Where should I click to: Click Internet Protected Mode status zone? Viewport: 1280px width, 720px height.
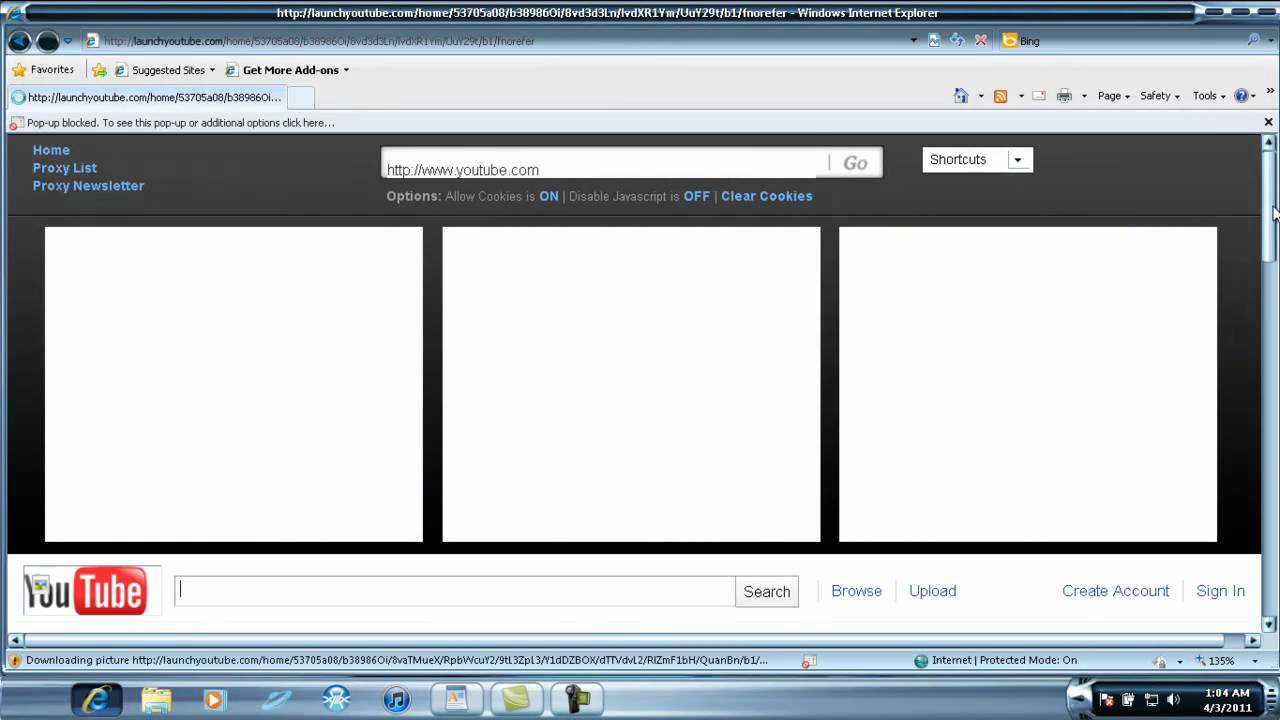(x=996, y=660)
